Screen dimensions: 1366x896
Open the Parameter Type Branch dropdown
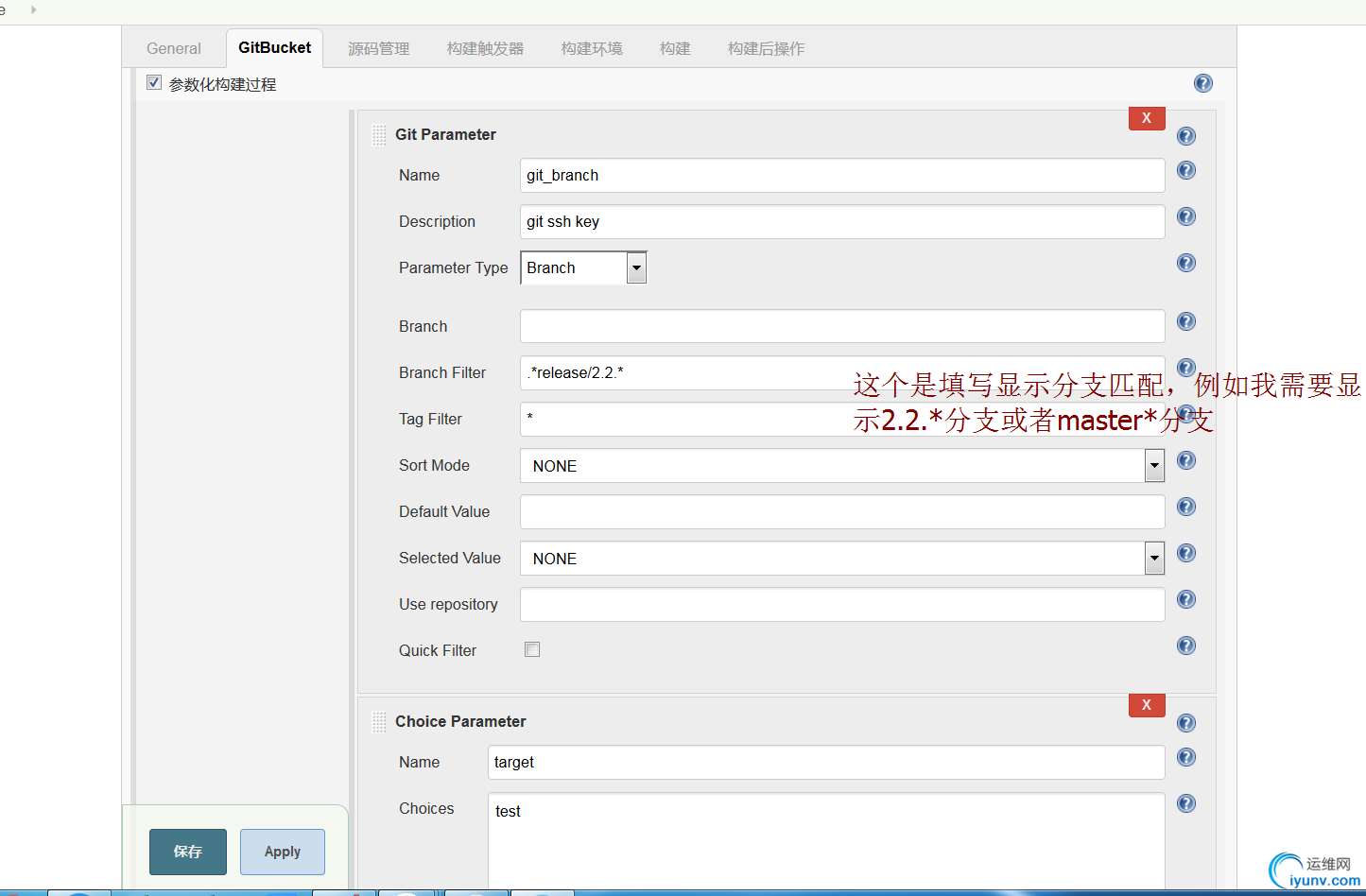(583, 267)
